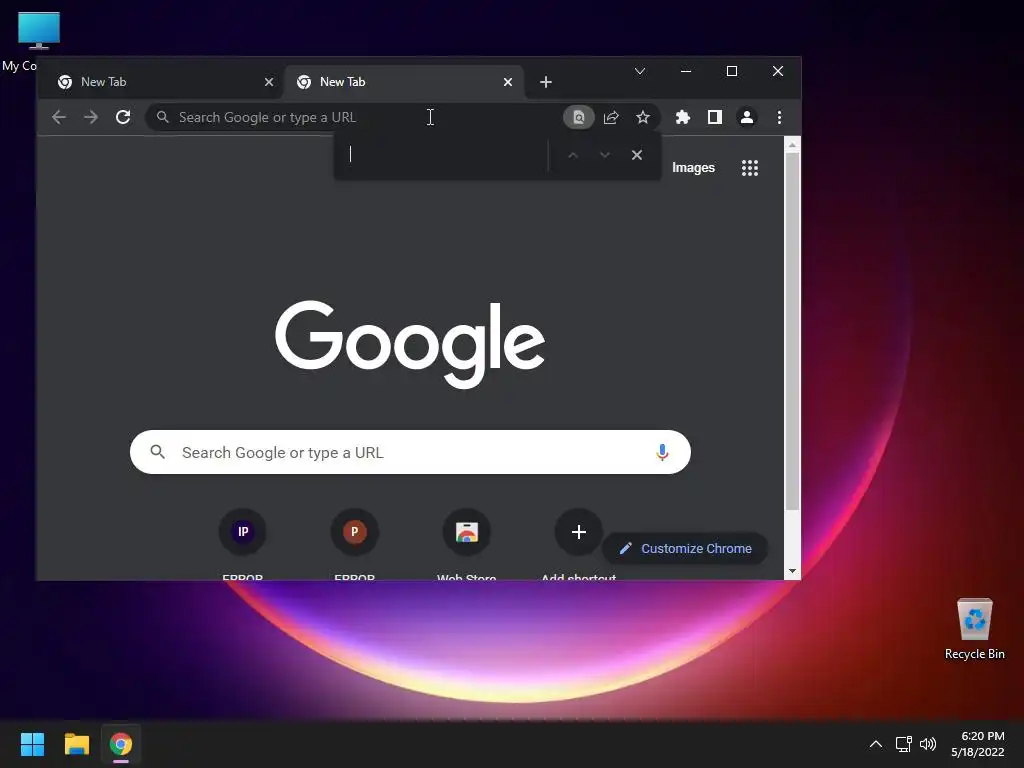
Task: Go back using the browser back arrow
Action: pos(59,118)
